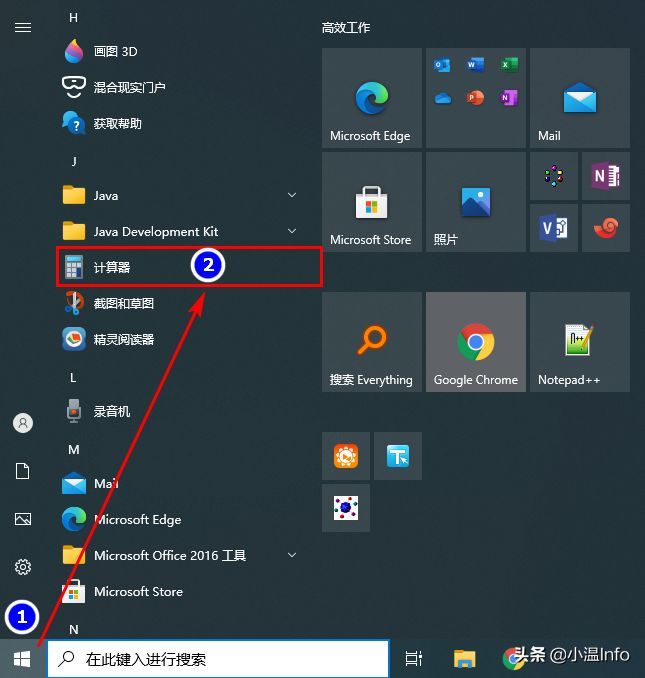Screen dimensions: 645x678
Task: Jump to letter L section header
Action: [x=73, y=377]
